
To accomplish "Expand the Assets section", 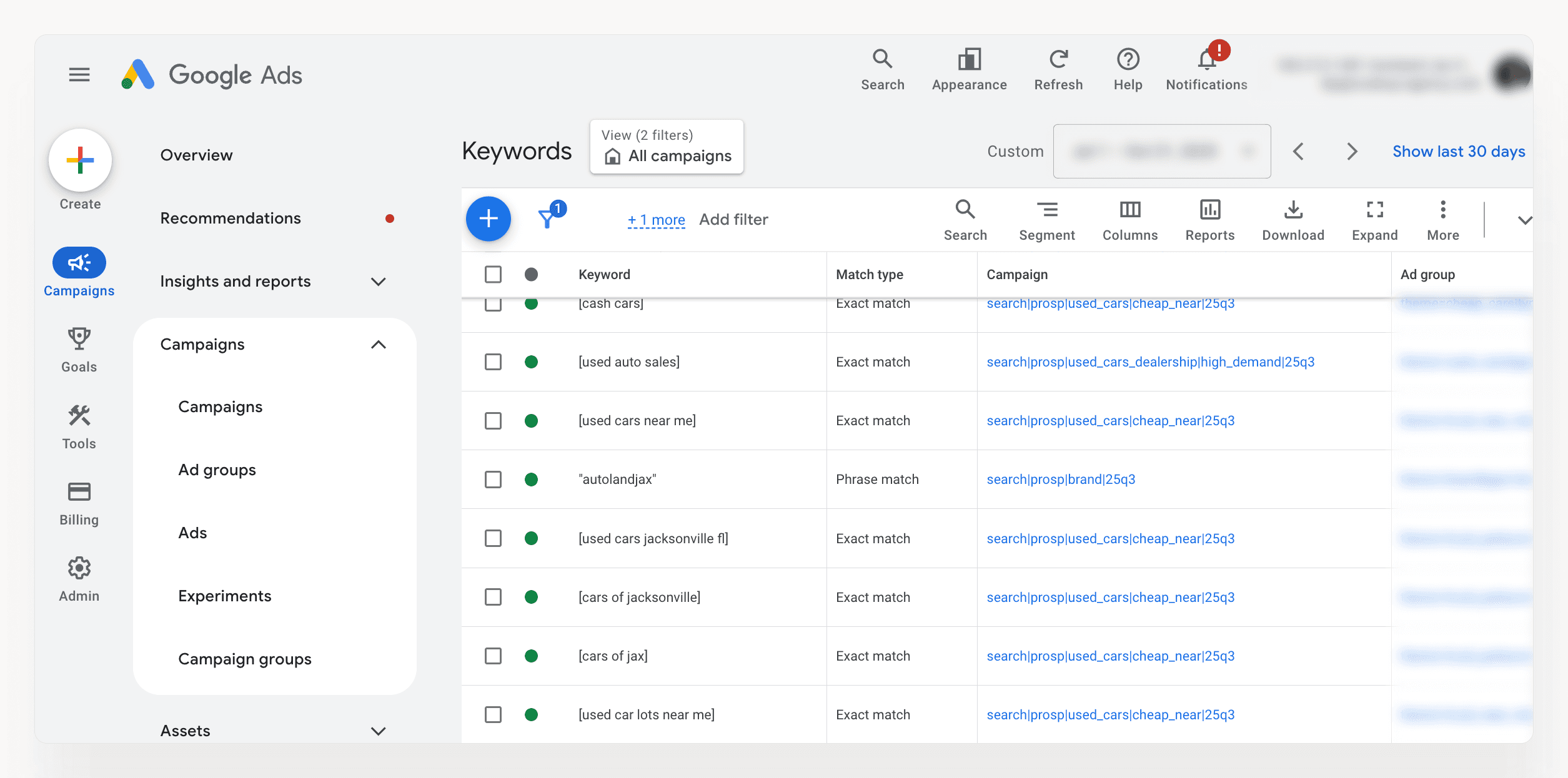I will point(378,731).
